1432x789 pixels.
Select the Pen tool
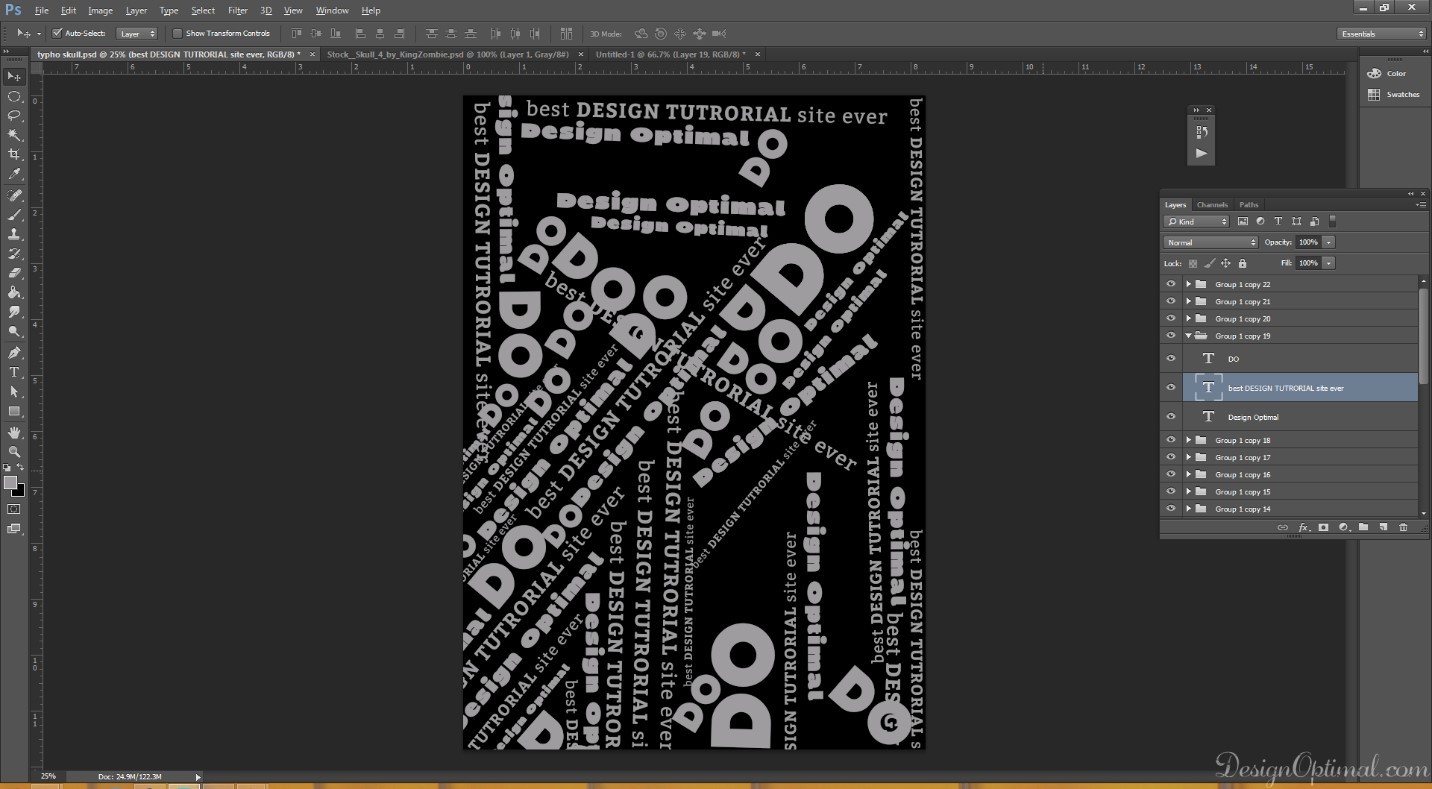14,352
